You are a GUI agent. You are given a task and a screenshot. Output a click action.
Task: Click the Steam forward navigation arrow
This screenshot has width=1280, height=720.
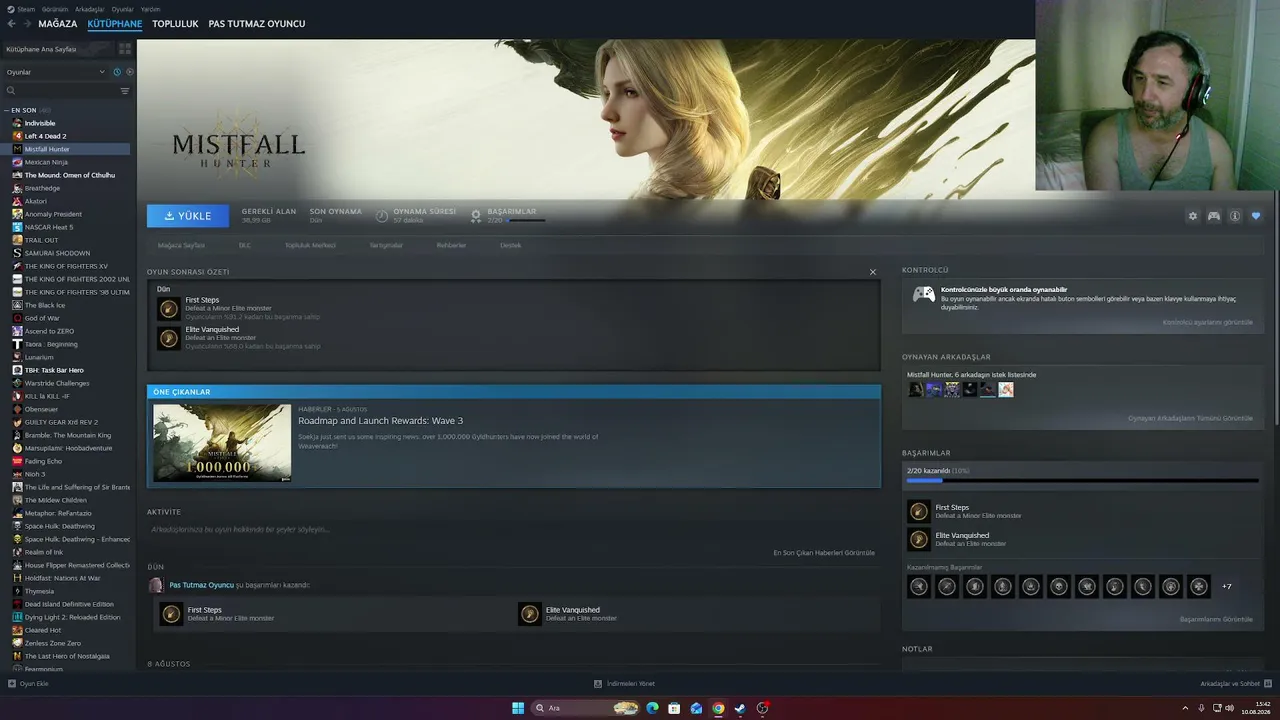point(27,23)
